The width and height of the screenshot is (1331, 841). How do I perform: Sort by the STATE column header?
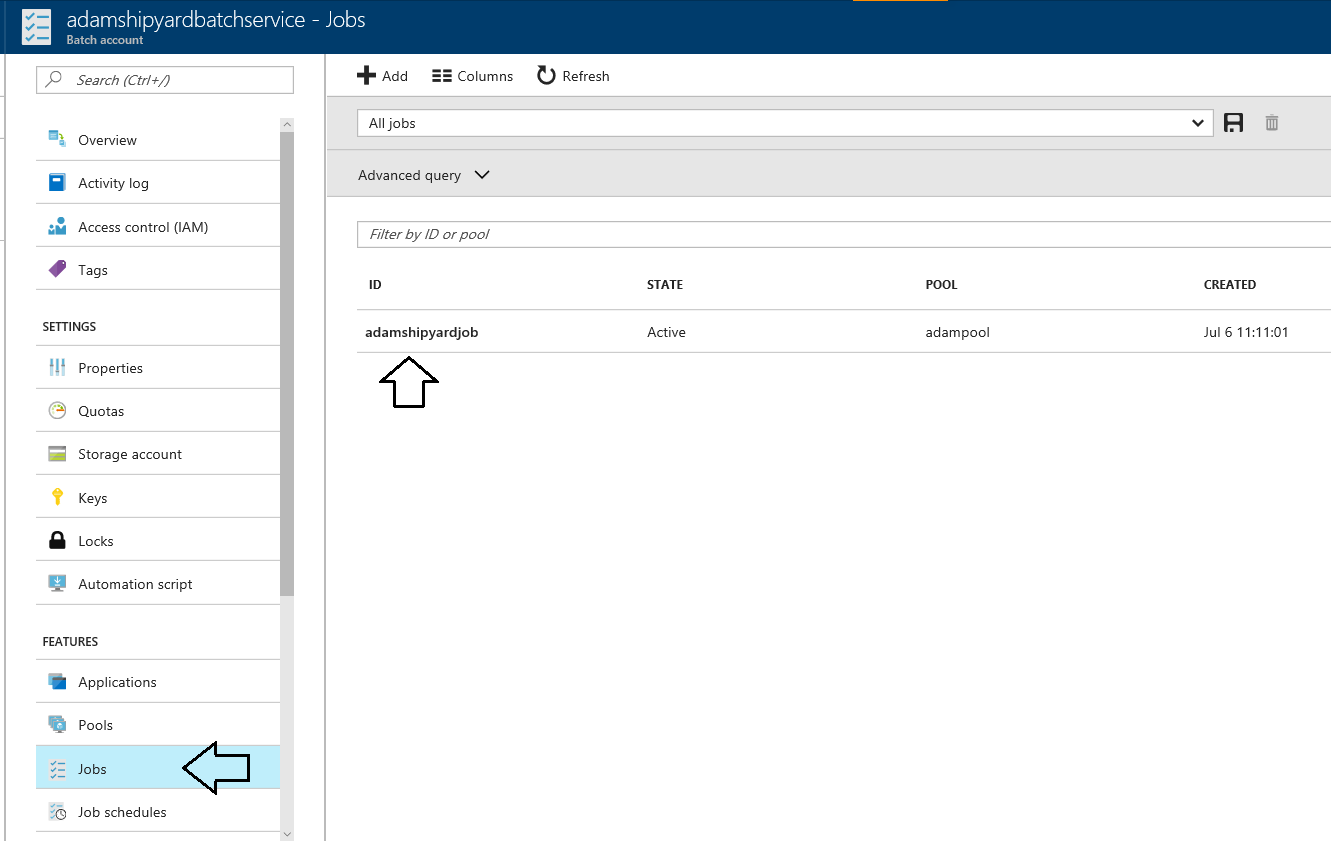point(665,285)
